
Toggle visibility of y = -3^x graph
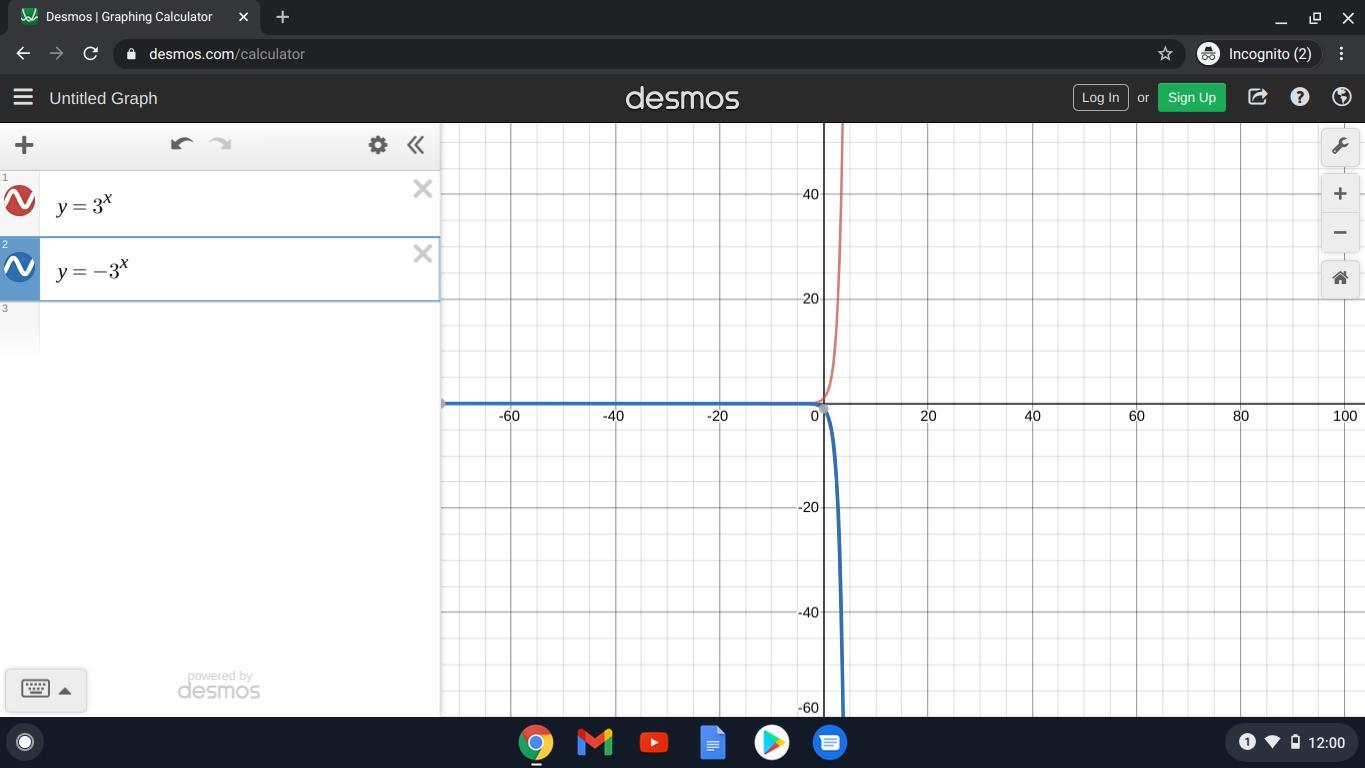pyautogui.click(x=20, y=267)
